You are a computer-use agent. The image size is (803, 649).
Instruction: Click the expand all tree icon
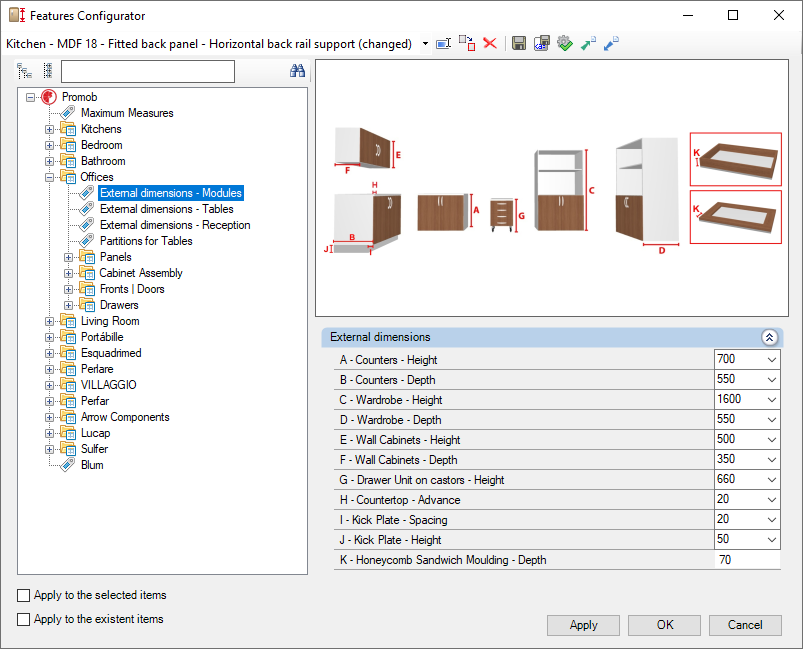(x=25, y=71)
